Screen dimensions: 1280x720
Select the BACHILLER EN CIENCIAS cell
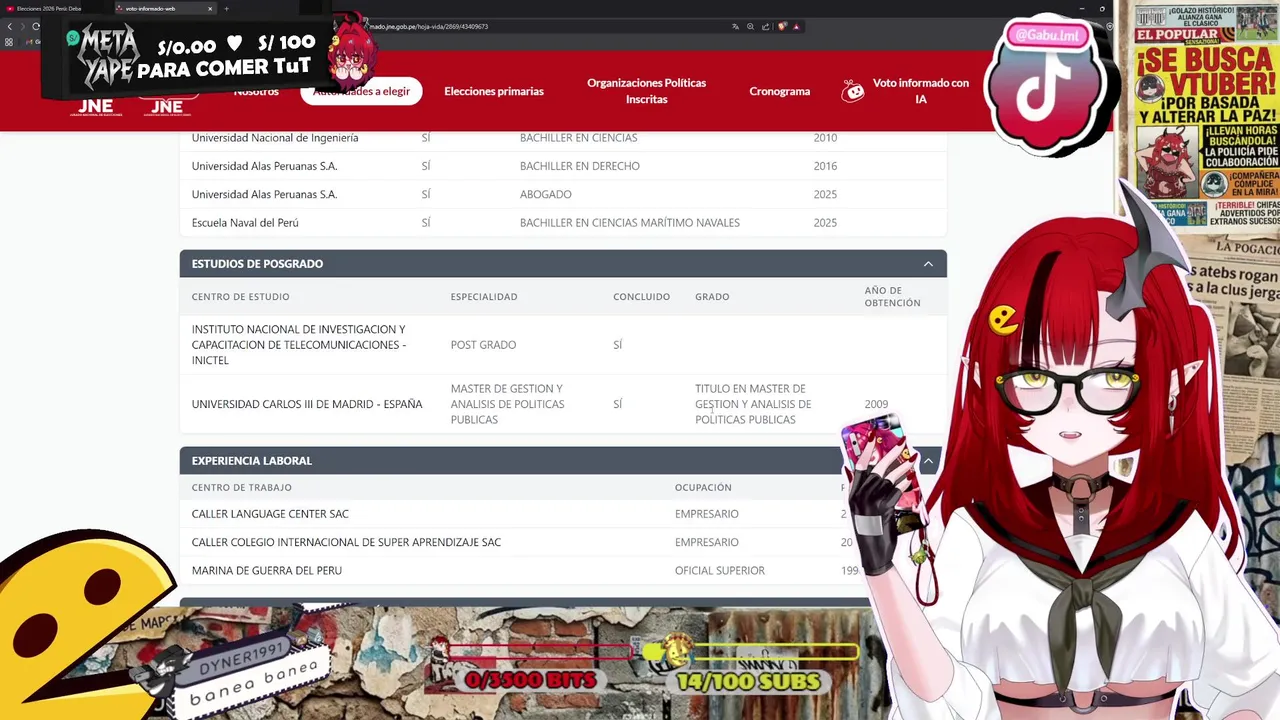578,138
